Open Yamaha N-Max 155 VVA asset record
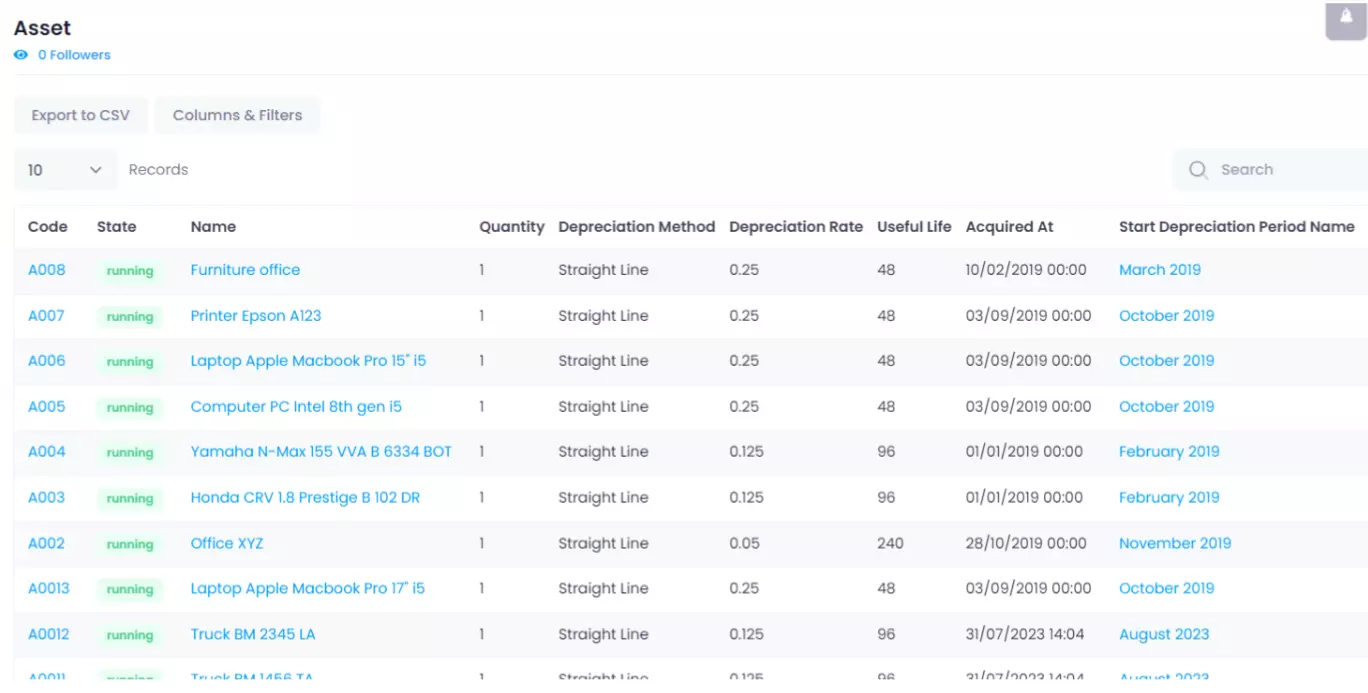Image resolution: width=1368 pixels, height=693 pixels. coord(321,452)
